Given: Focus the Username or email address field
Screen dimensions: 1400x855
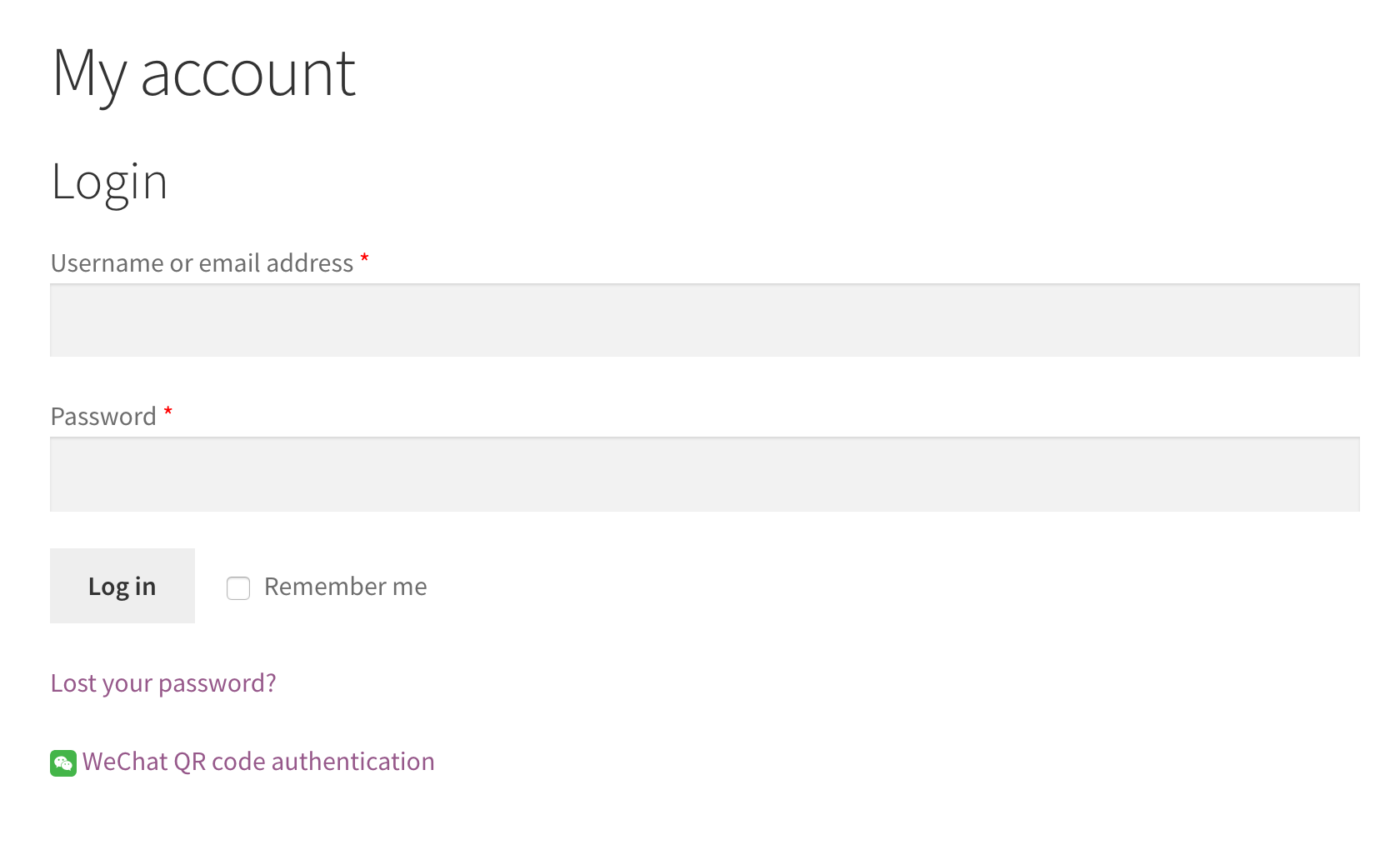Looking at the screenshot, I should (x=704, y=321).
